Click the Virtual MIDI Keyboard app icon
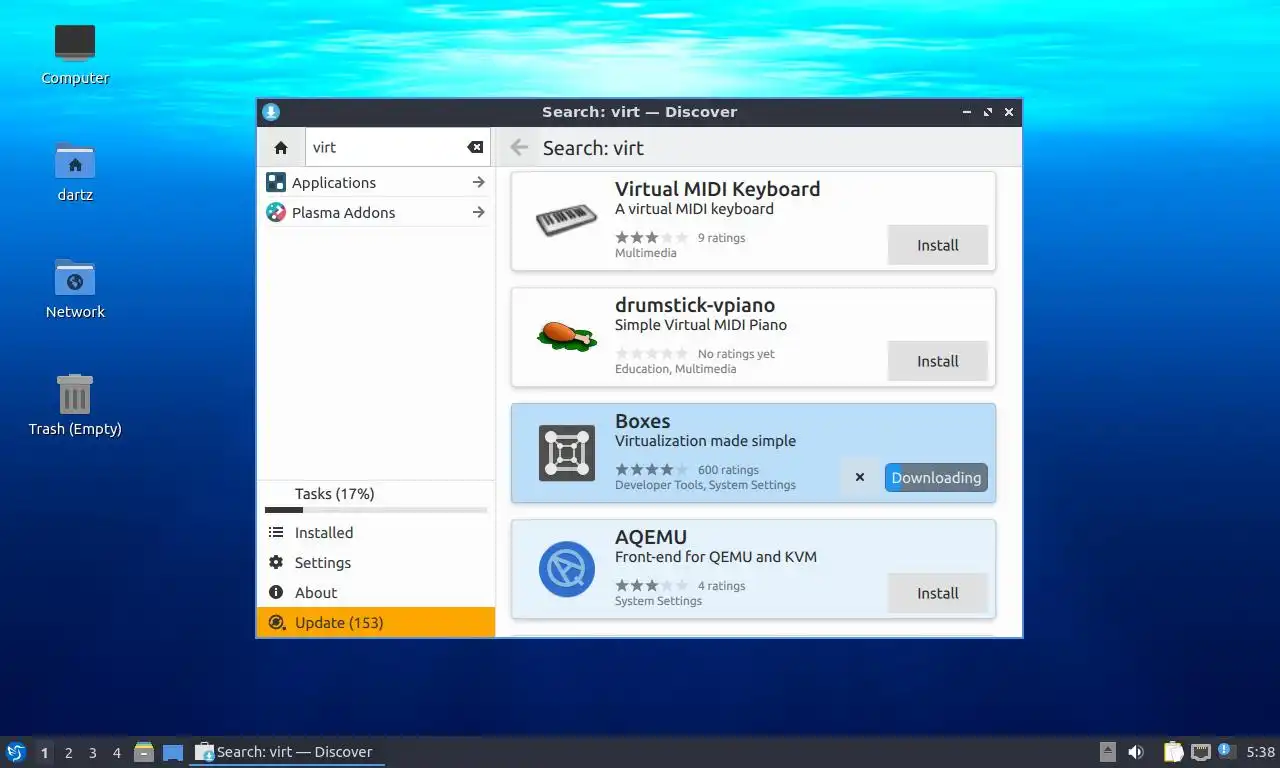The image size is (1280, 768). click(x=566, y=221)
